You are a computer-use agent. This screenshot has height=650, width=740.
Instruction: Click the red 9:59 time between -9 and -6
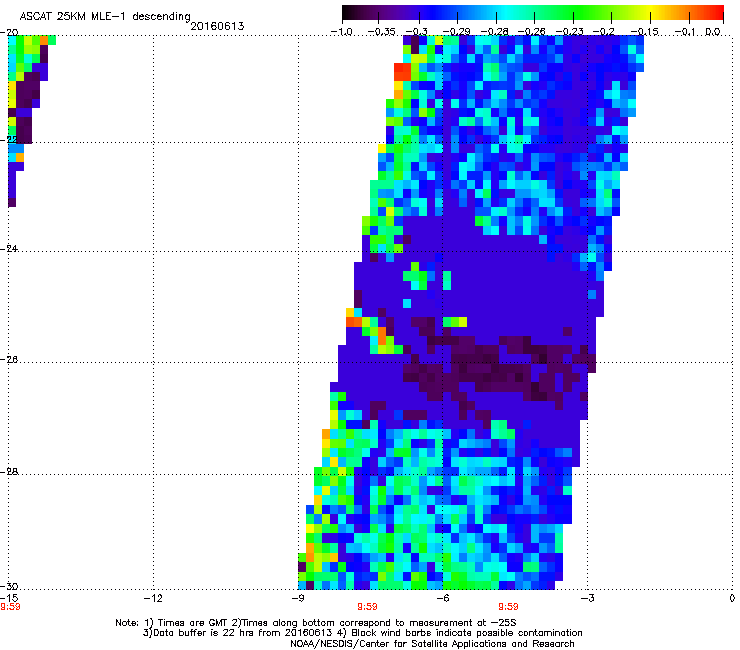(x=367, y=607)
